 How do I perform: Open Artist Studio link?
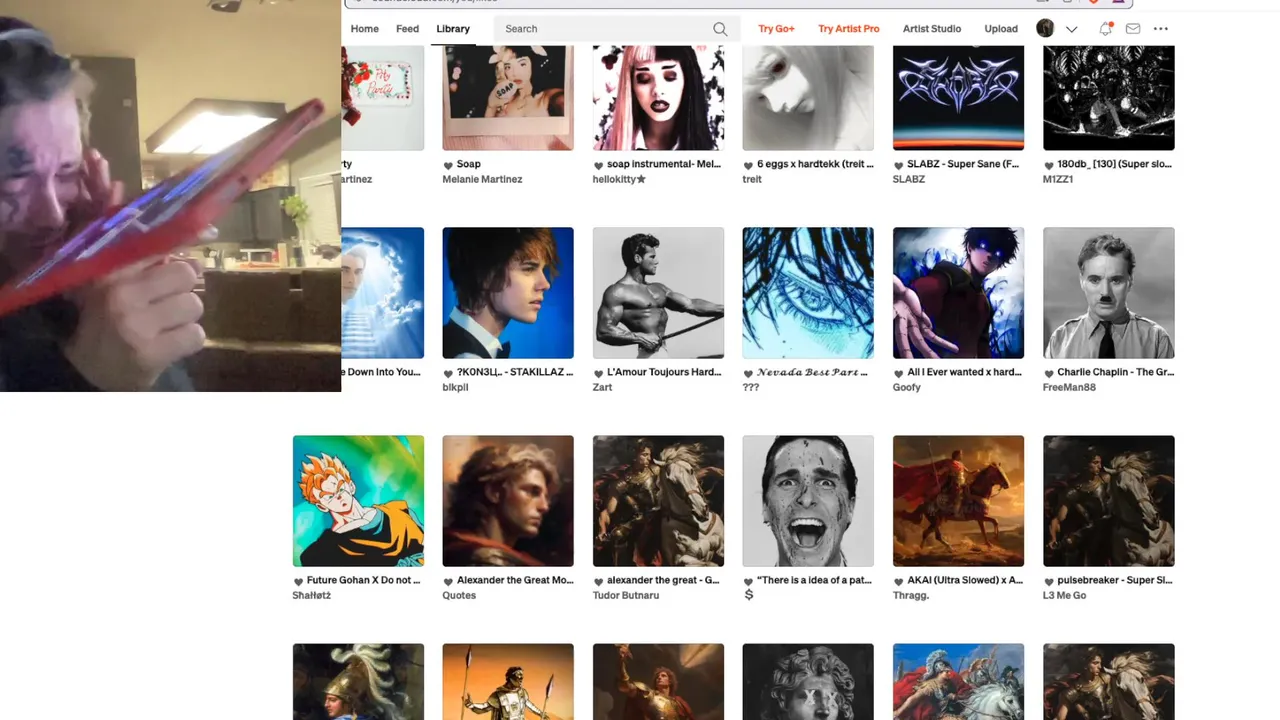coord(932,29)
